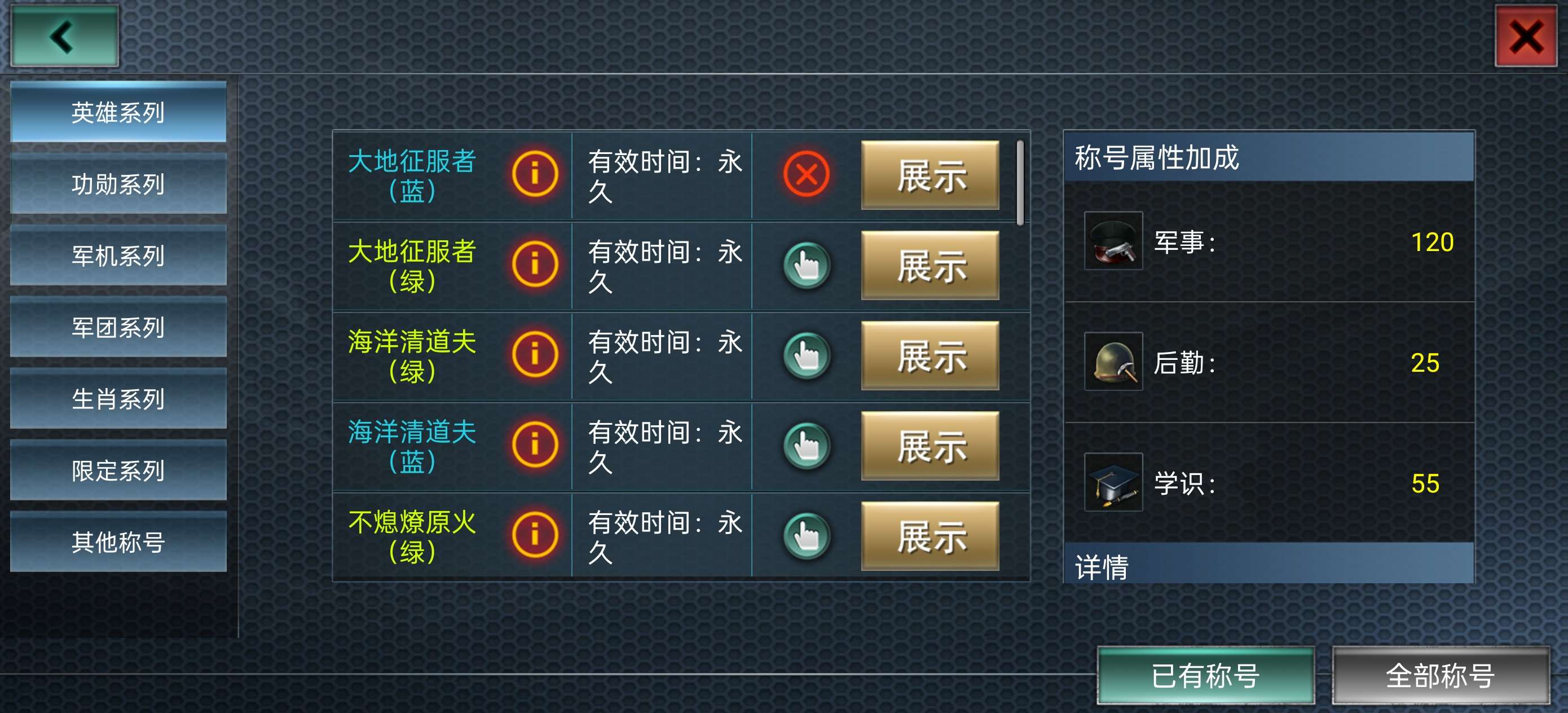Screen dimensions: 1568x713
Task: Equip 不熄燎原火(绿) using hand toggle
Action: (807, 536)
